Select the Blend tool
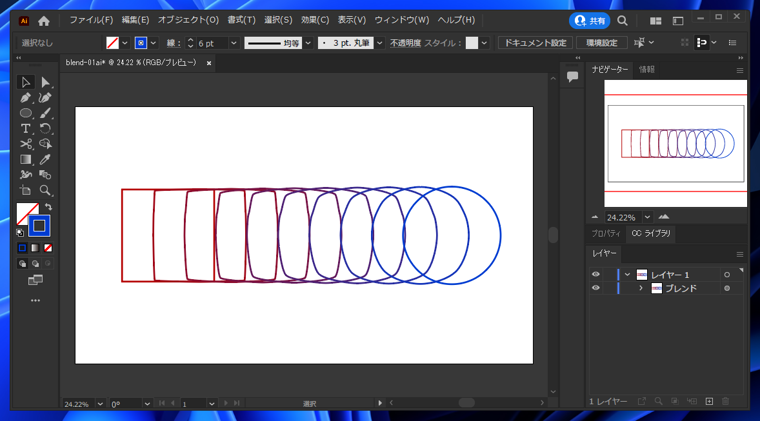Viewport: 760px width, 421px height. tap(45, 175)
